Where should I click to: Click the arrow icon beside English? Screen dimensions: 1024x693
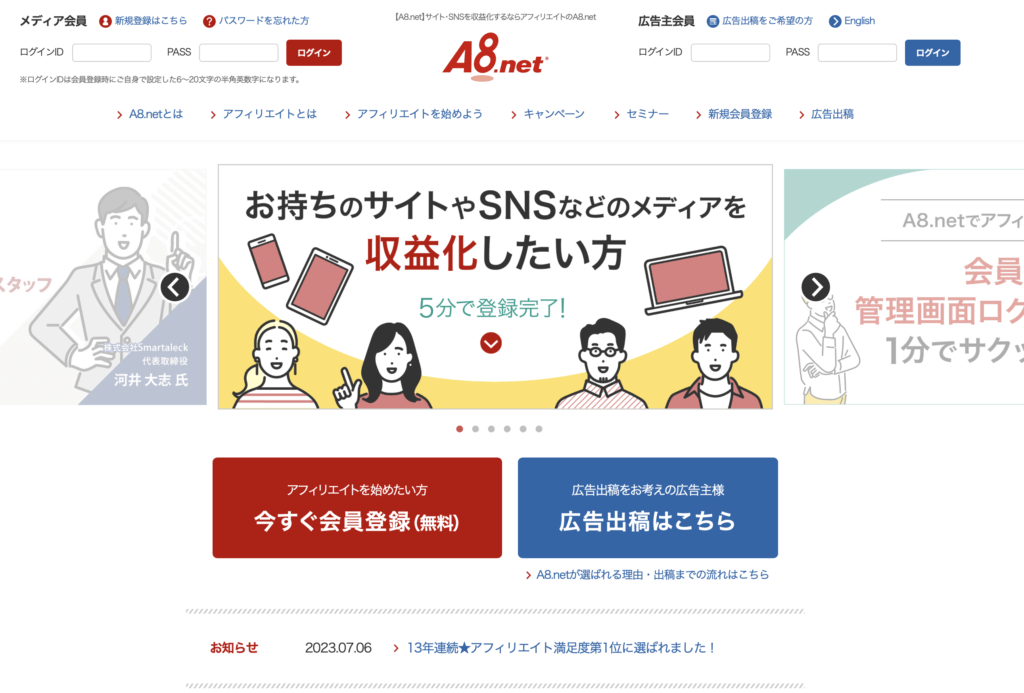(835, 22)
